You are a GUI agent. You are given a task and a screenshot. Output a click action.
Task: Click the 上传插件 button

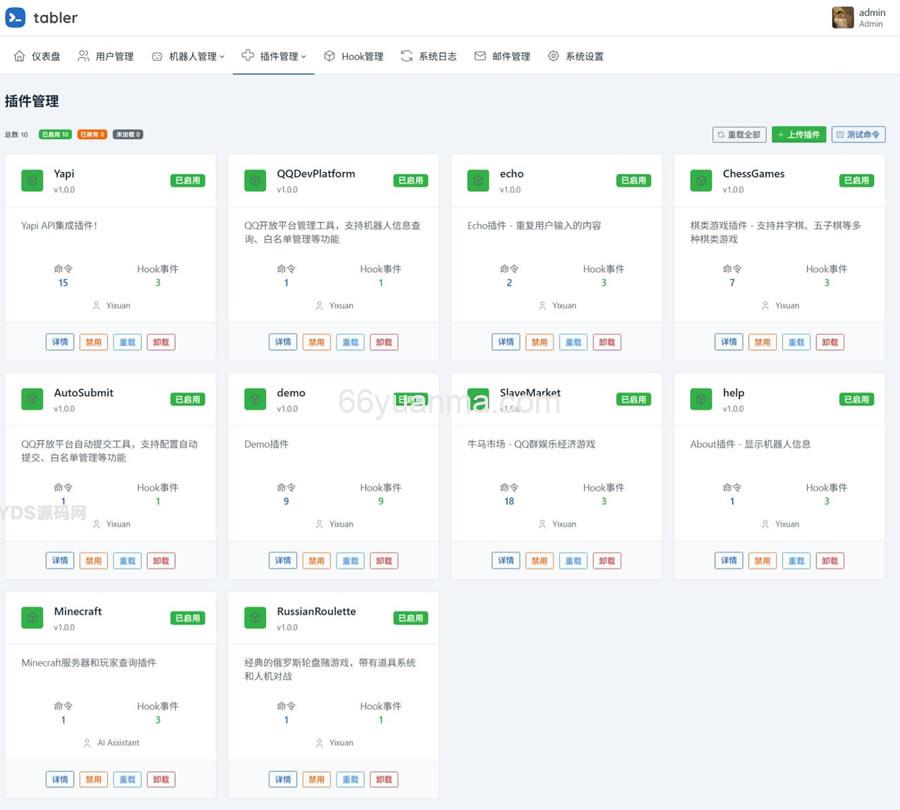click(x=798, y=132)
